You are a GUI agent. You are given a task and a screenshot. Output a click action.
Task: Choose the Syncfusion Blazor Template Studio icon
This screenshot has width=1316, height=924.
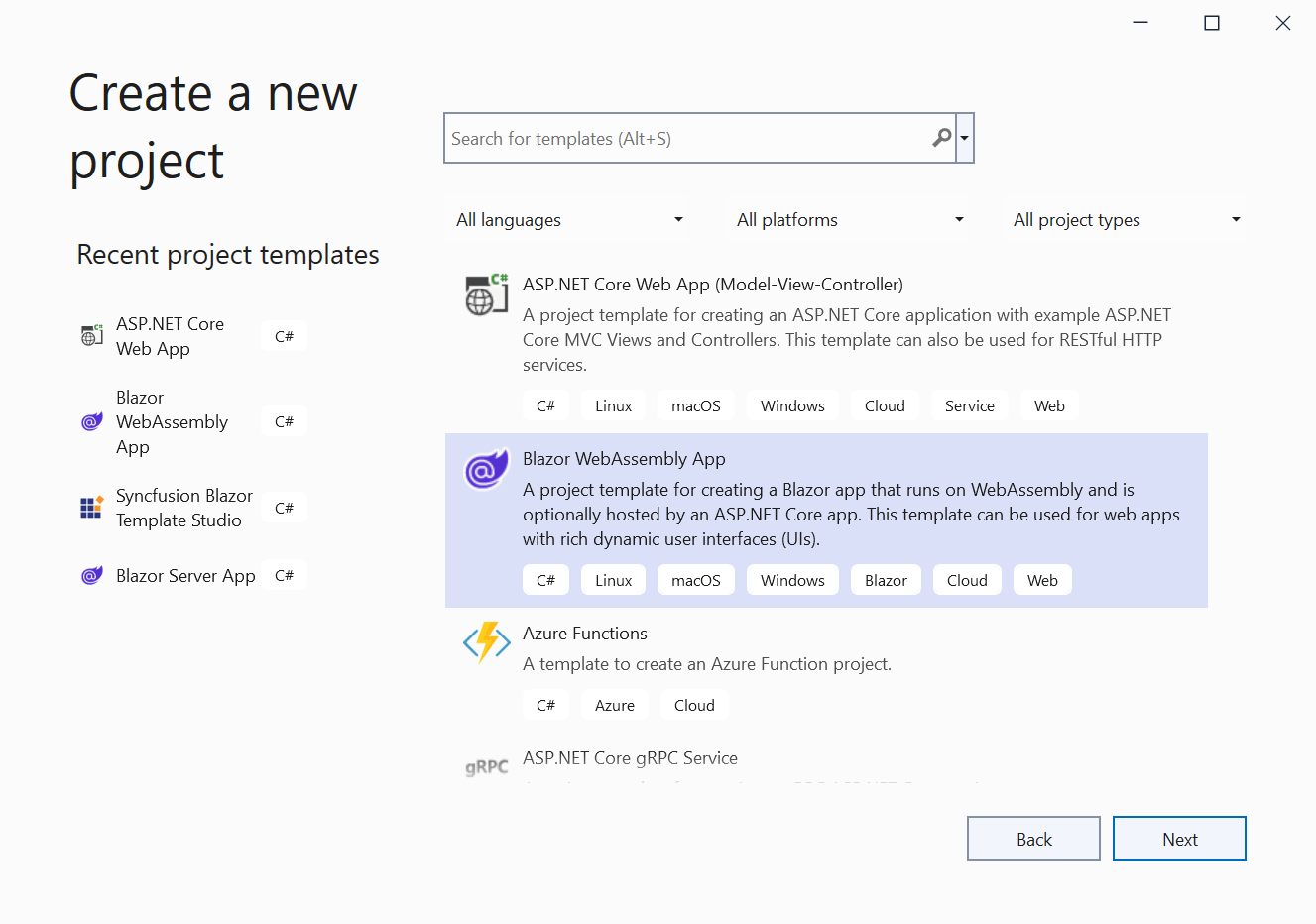tap(92, 508)
